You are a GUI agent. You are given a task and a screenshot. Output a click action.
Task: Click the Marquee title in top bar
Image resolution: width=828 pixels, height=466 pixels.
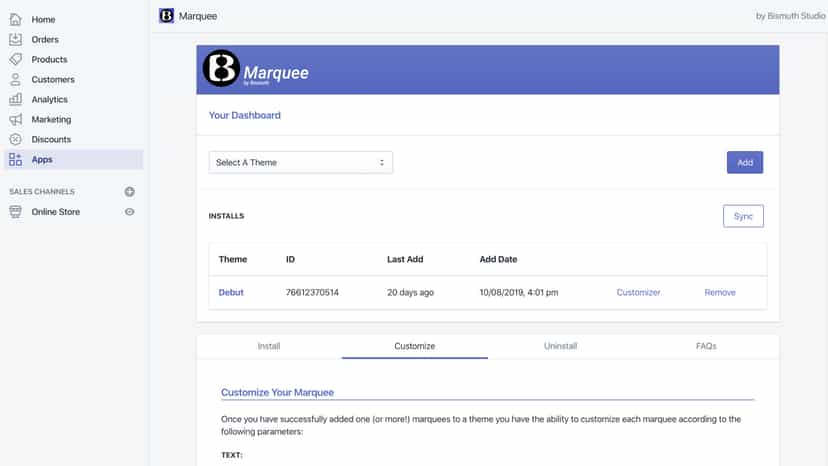pyautogui.click(x=198, y=16)
